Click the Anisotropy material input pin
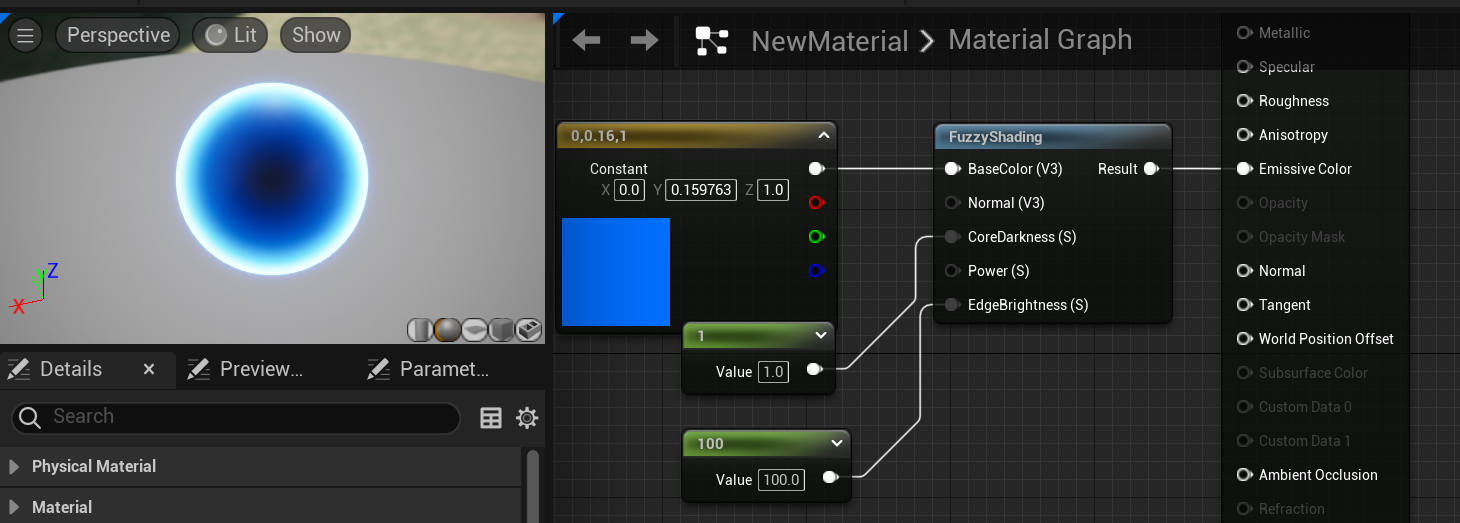 coord(1244,135)
